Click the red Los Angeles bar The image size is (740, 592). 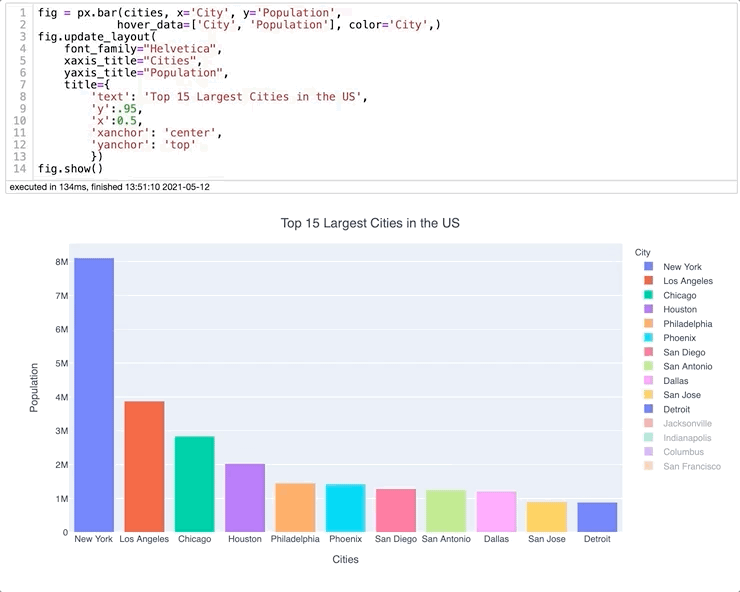(x=144, y=466)
